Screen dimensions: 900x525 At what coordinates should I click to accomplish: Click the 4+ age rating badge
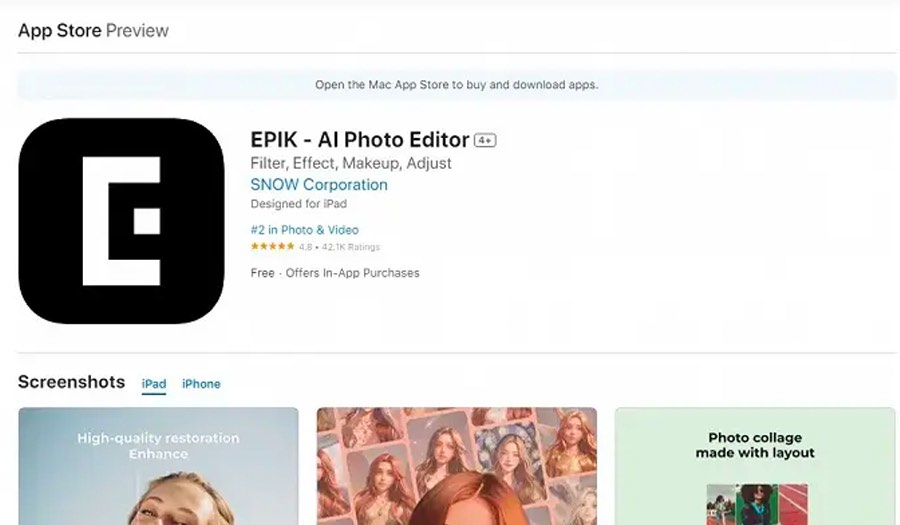485,141
